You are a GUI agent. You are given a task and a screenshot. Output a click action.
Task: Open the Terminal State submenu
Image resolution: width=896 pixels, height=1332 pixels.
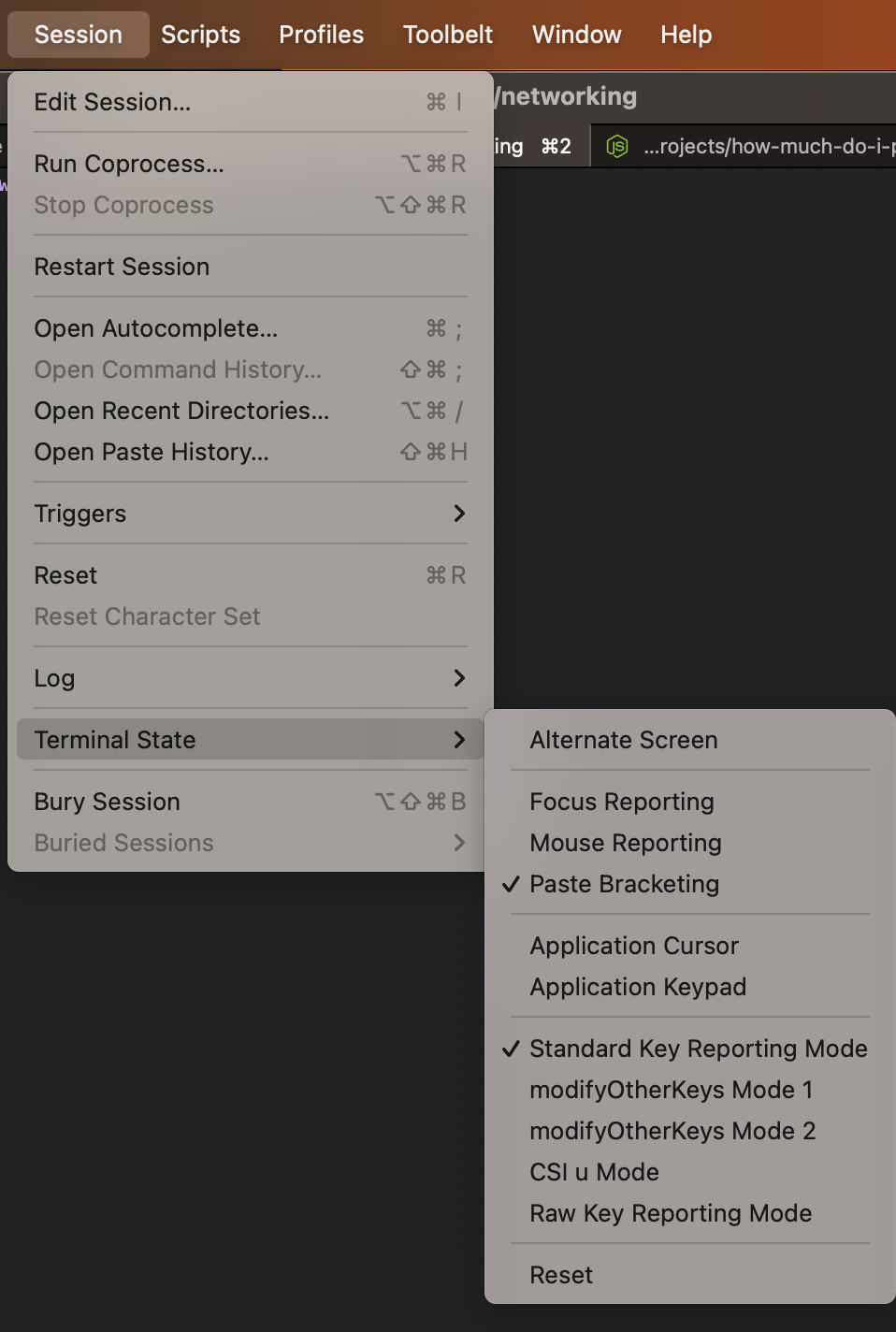[251, 740]
